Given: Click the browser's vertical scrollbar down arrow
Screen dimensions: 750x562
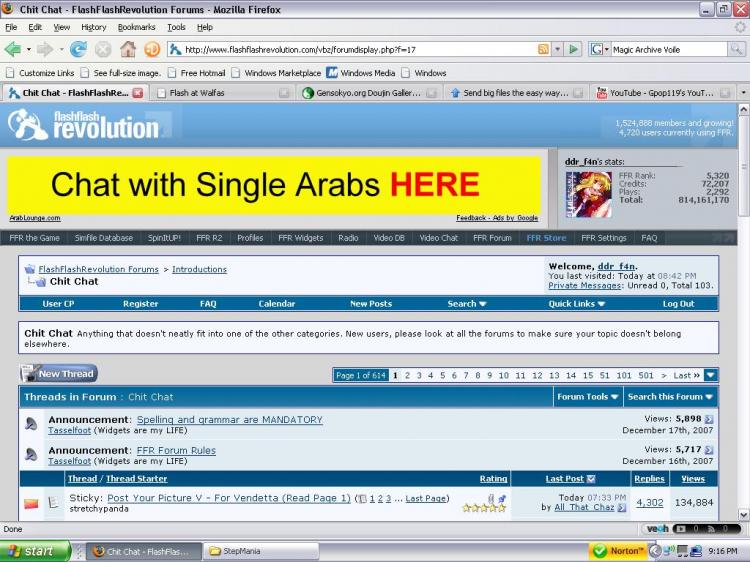Looking at the screenshot, I should point(743,515).
